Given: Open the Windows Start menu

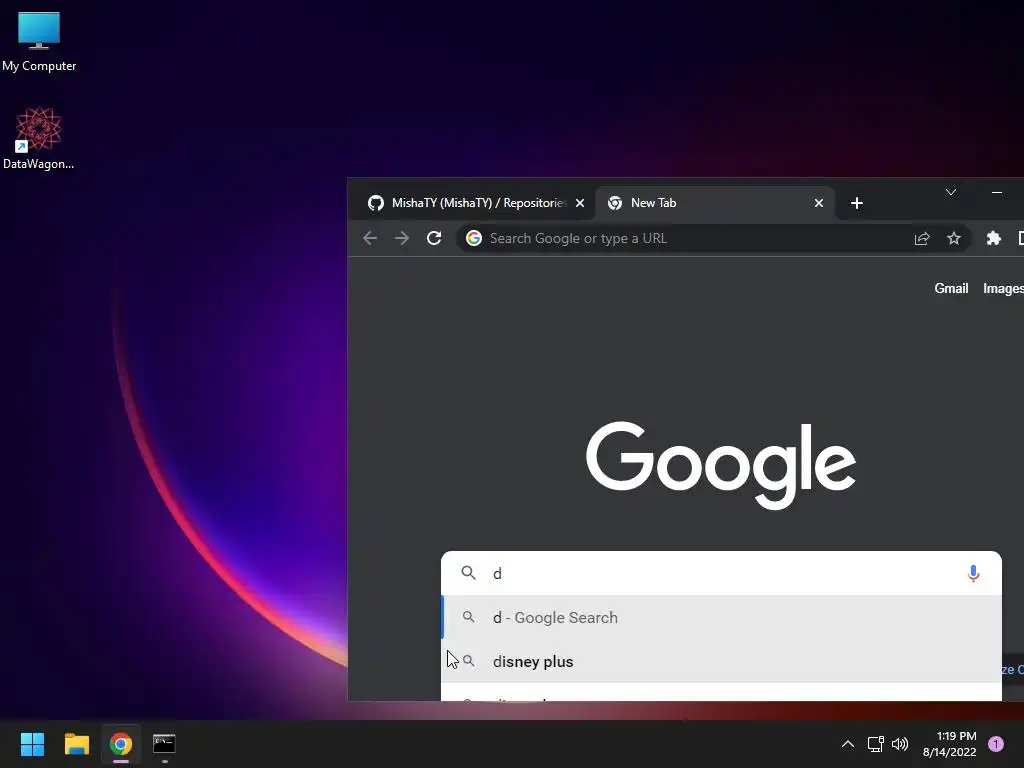Looking at the screenshot, I should tap(32, 744).
